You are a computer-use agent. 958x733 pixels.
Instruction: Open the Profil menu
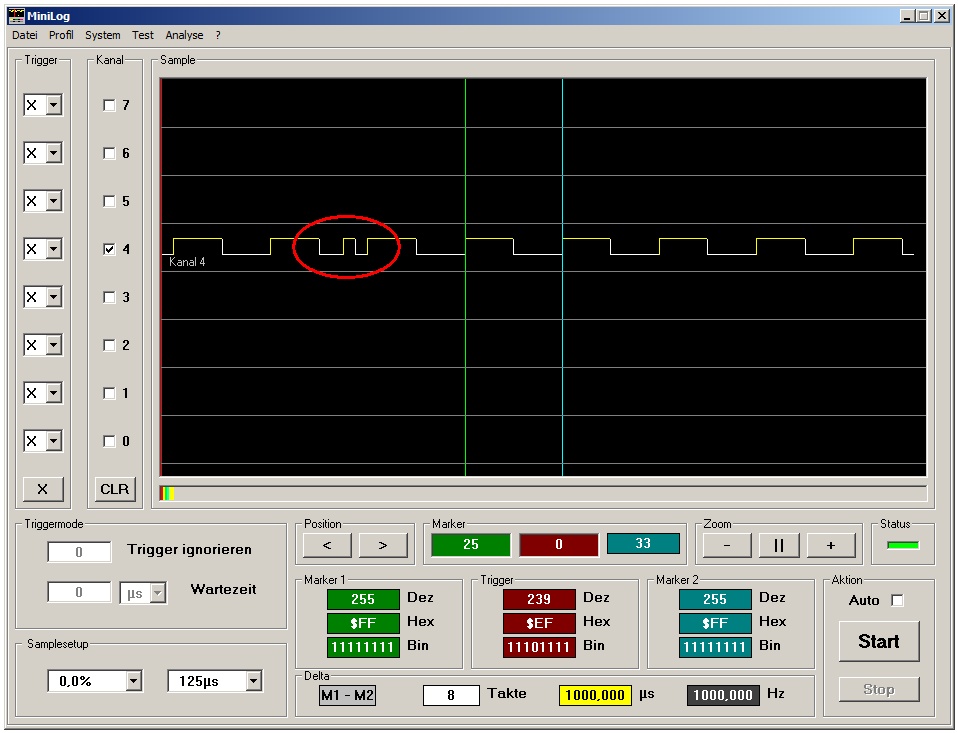point(61,35)
